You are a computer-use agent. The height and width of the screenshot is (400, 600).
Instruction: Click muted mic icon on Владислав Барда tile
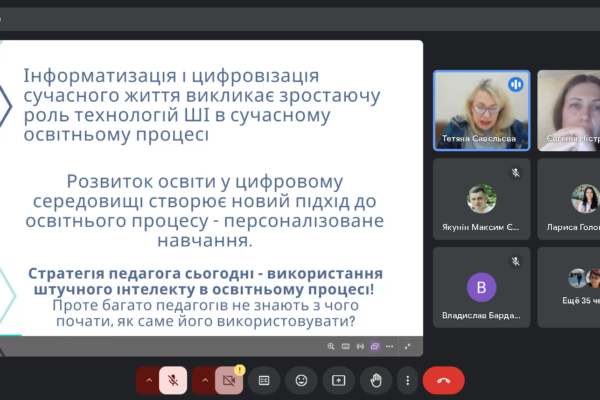[515, 261]
